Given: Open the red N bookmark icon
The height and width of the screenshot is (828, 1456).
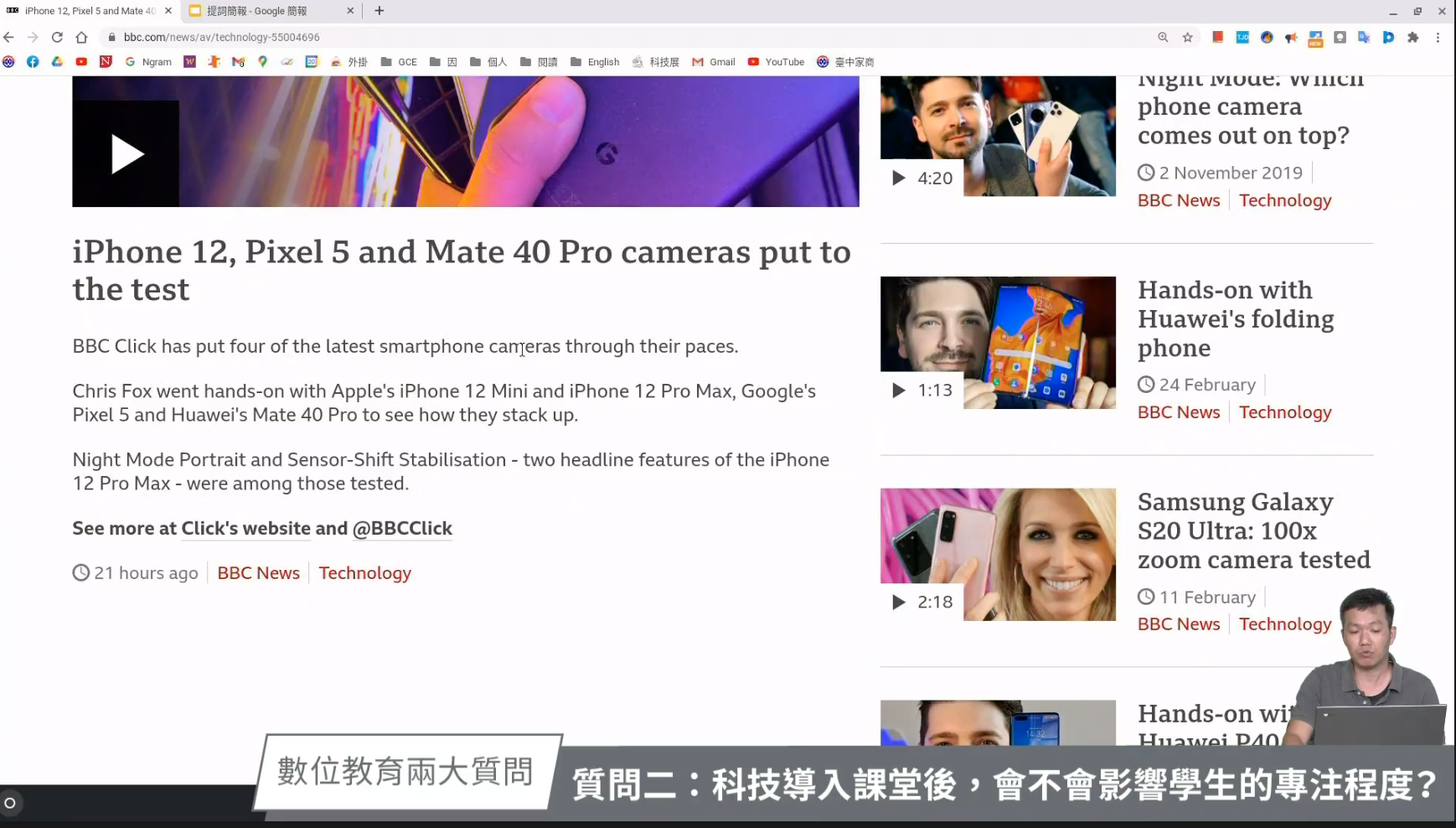Looking at the screenshot, I should point(106,62).
